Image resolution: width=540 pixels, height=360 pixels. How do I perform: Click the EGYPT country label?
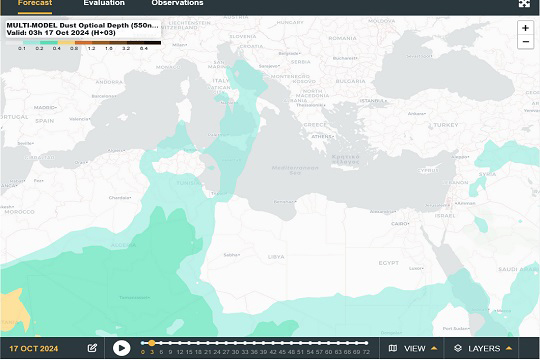[x=389, y=263]
